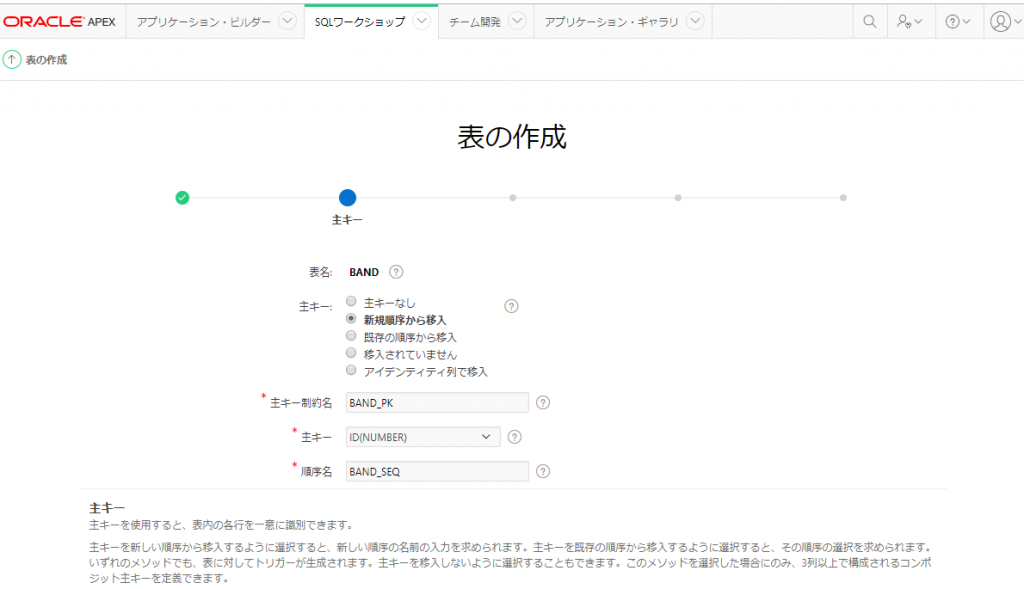Viewport: 1024px width, 589px height.
Task: Show help for 主キー制約名 field
Action: [543, 402]
